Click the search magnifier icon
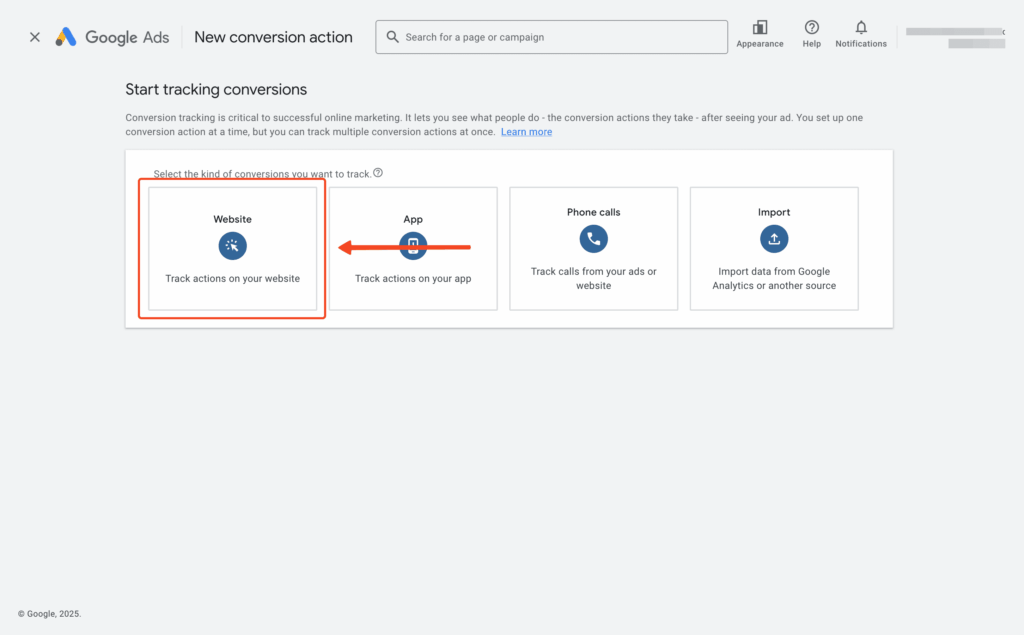This screenshot has width=1024, height=635. (x=394, y=37)
